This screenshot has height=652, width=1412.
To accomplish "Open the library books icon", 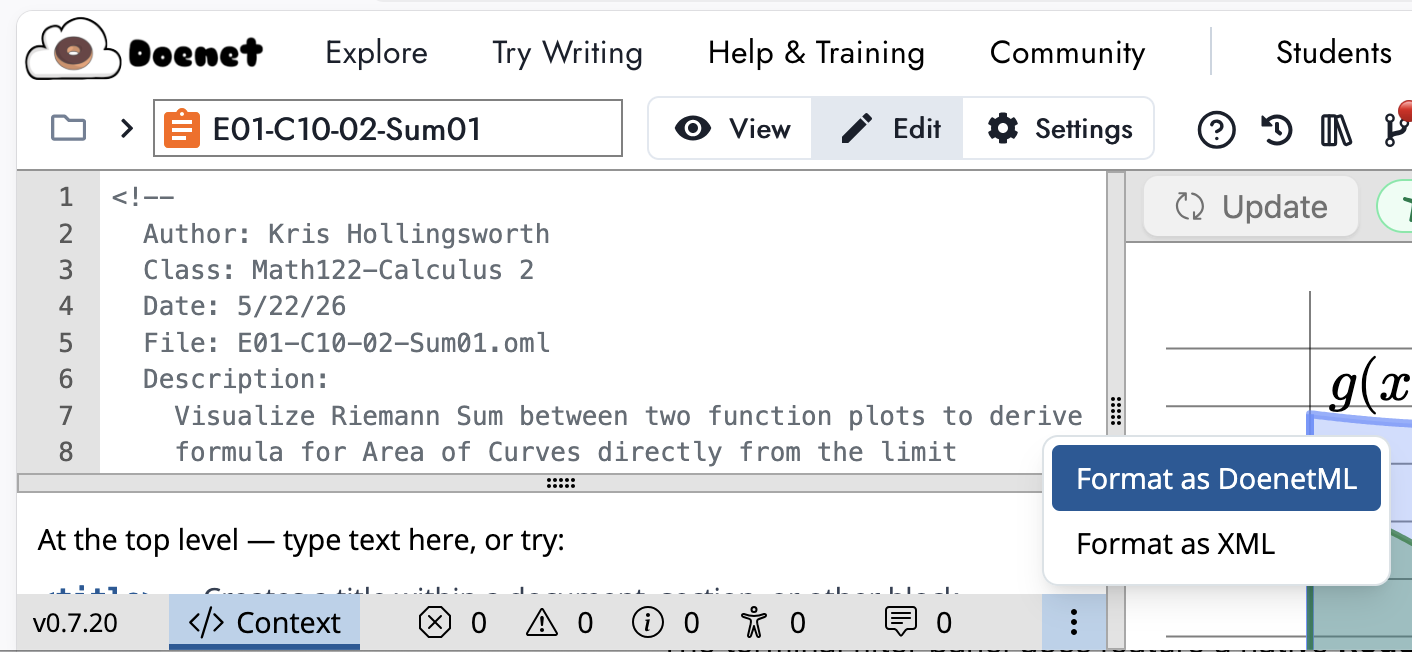I will coord(1336,130).
